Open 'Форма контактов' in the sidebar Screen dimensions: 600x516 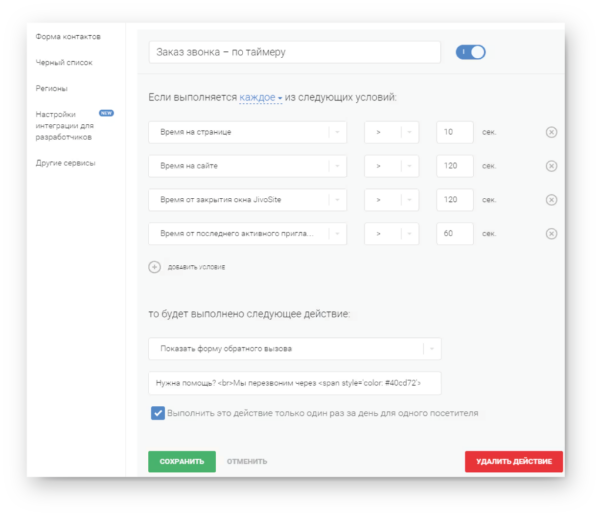68,37
